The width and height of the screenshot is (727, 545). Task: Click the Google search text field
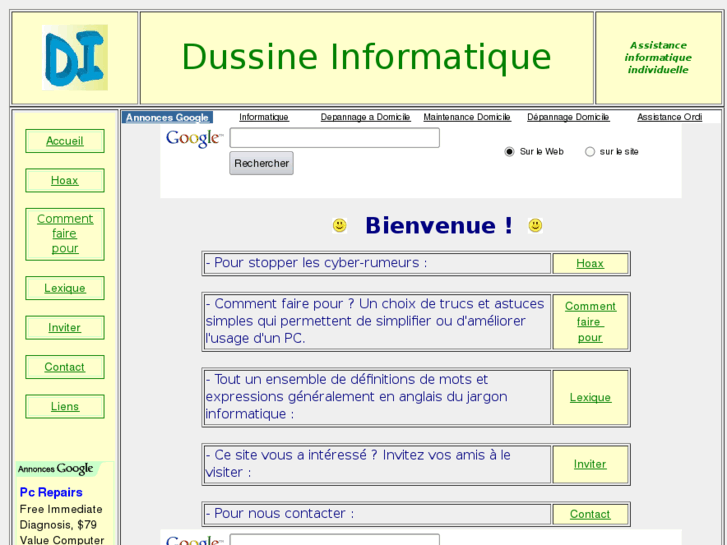pyautogui.click(x=334, y=138)
